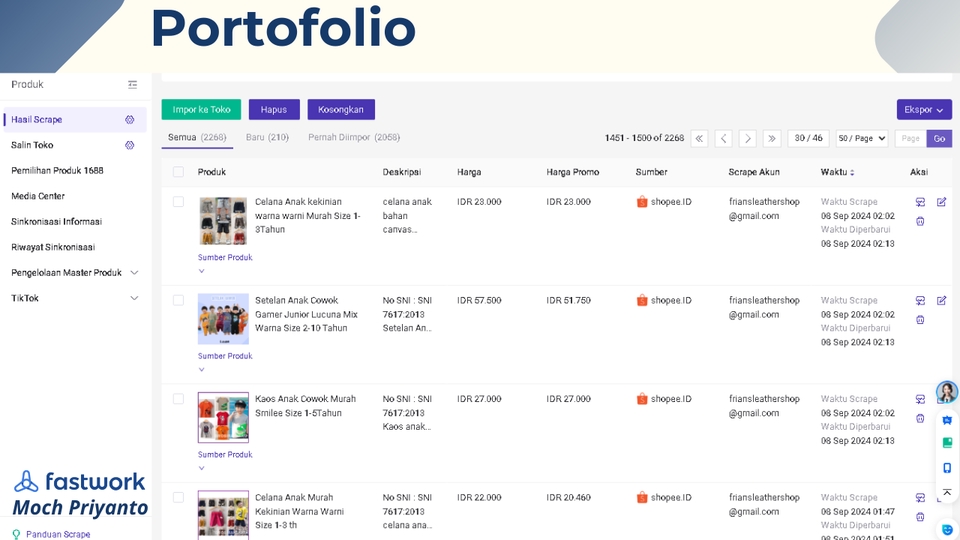960x540 pixels.
Task: Click the Panduan Scrape lightbulb icon
Action: point(16,534)
